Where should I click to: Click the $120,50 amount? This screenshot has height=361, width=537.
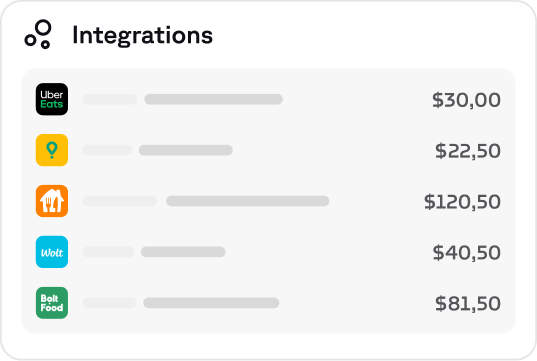pyautogui.click(x=462, y=202)
